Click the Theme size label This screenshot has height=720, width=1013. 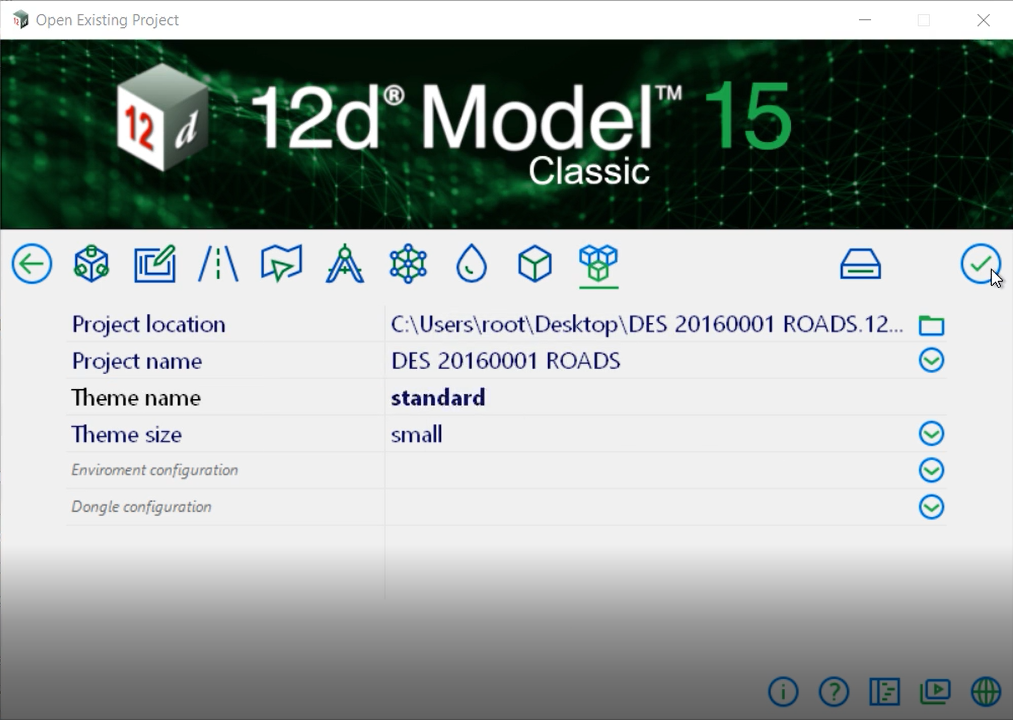pyautogui.click(x=127, y=434)
